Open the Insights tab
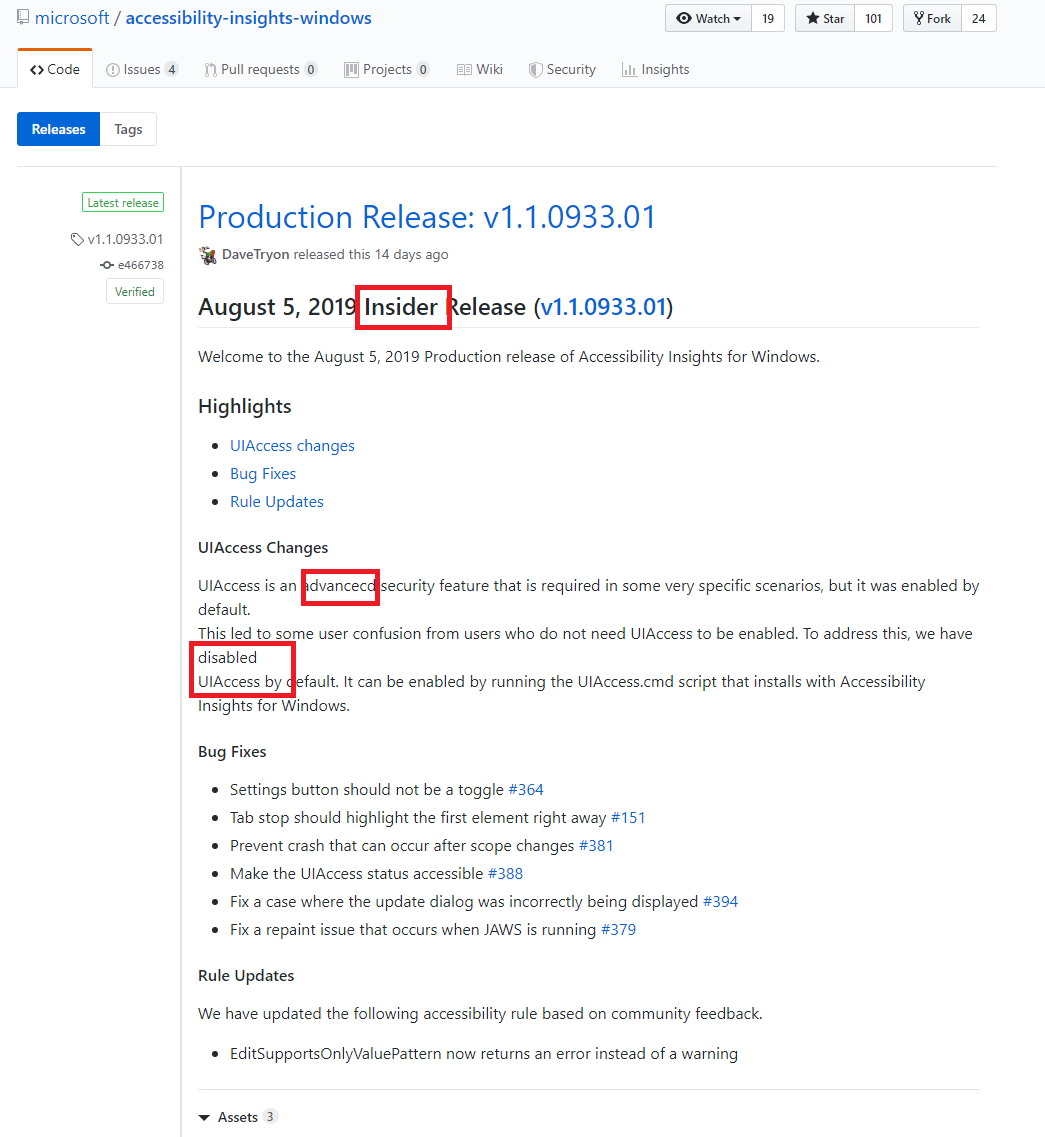This screenshot has width=1045, height=1137. pos(656,69)
